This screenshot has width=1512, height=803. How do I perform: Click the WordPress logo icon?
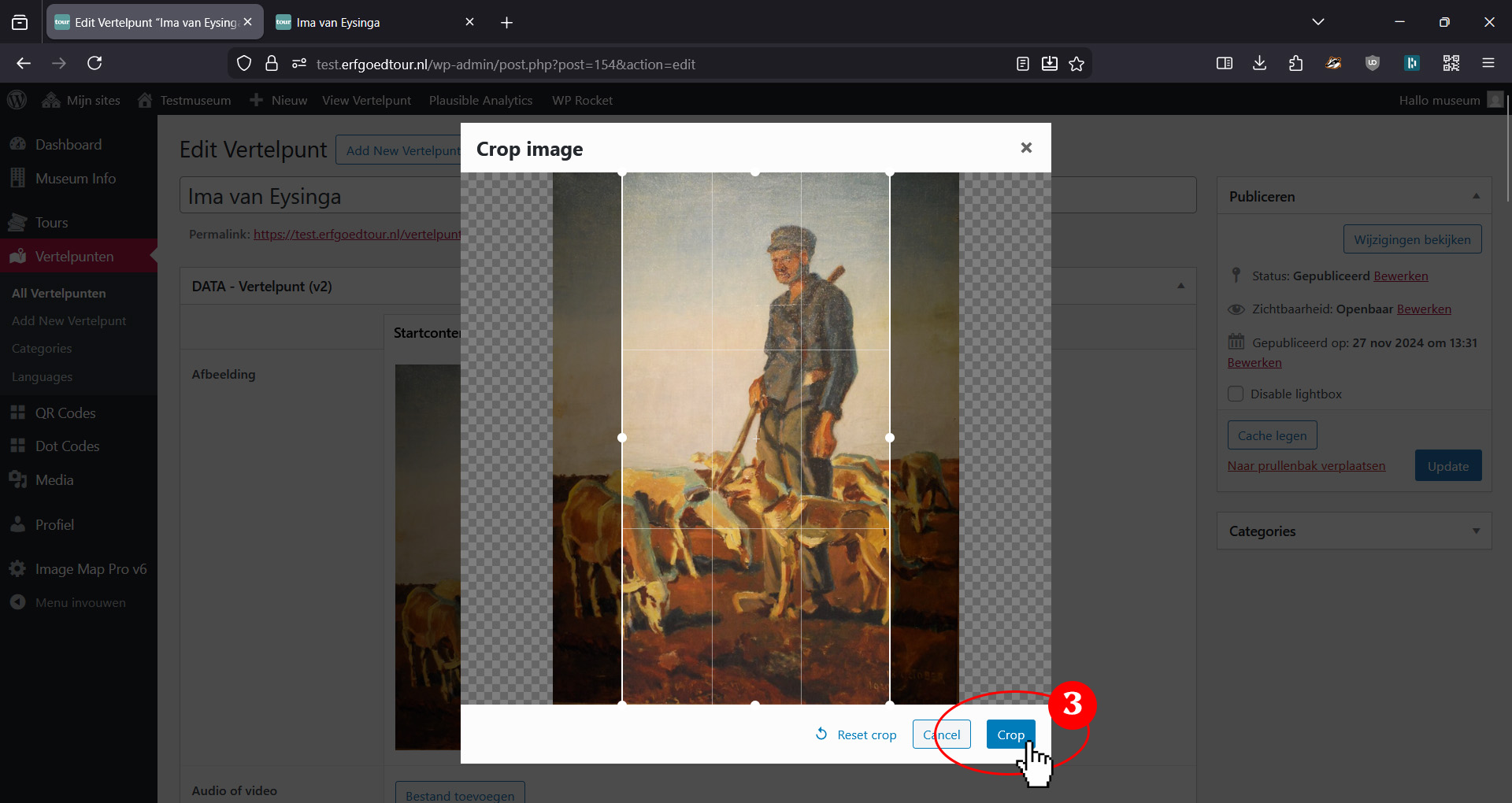tap(17, 100)
